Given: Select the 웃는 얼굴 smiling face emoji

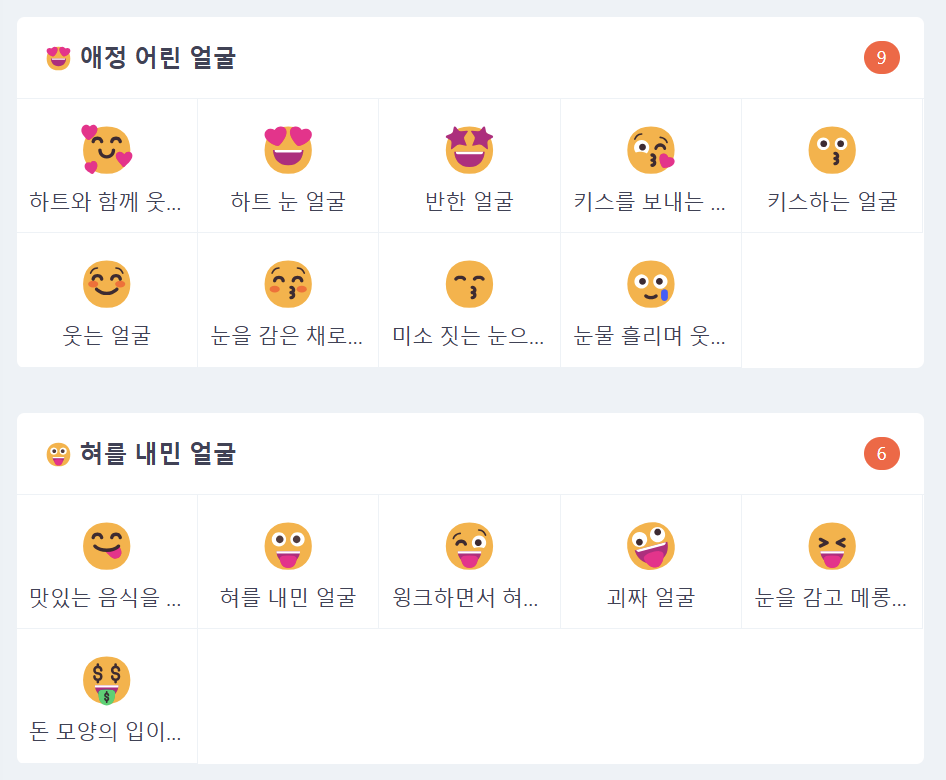Looking at the screenshot, I should click(107, 283).
